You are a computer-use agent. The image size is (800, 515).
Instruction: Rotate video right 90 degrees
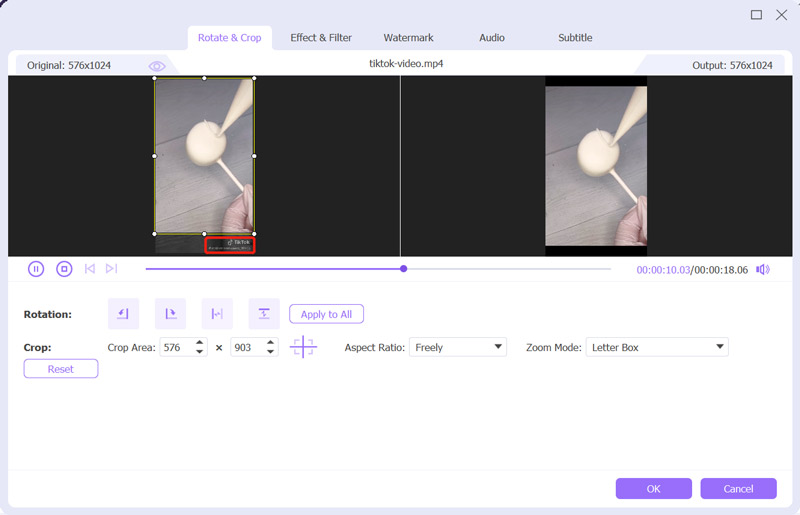pyautogui.click(x=170, y=313)
